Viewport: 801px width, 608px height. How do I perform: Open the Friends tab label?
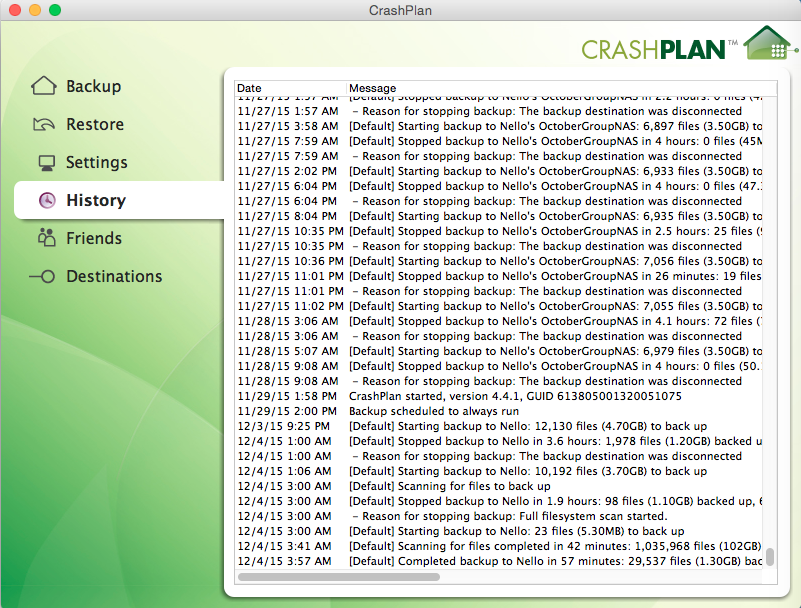94,238
